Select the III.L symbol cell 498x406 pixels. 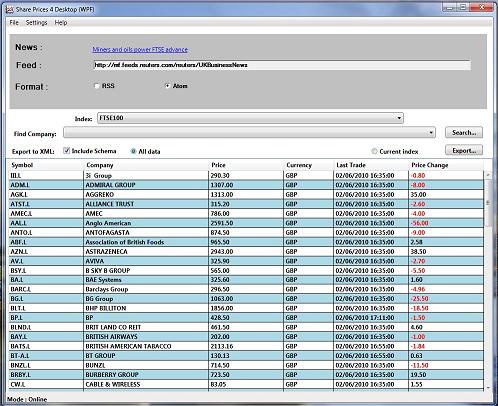coord(46,175)
